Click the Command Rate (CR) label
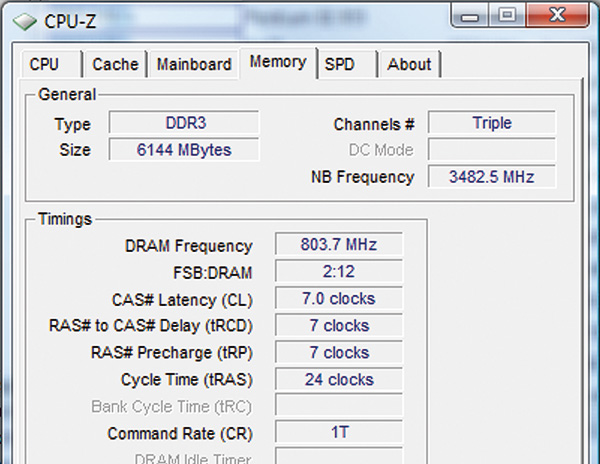Viewport: 600px width, 464px height. tap(180, 434)
